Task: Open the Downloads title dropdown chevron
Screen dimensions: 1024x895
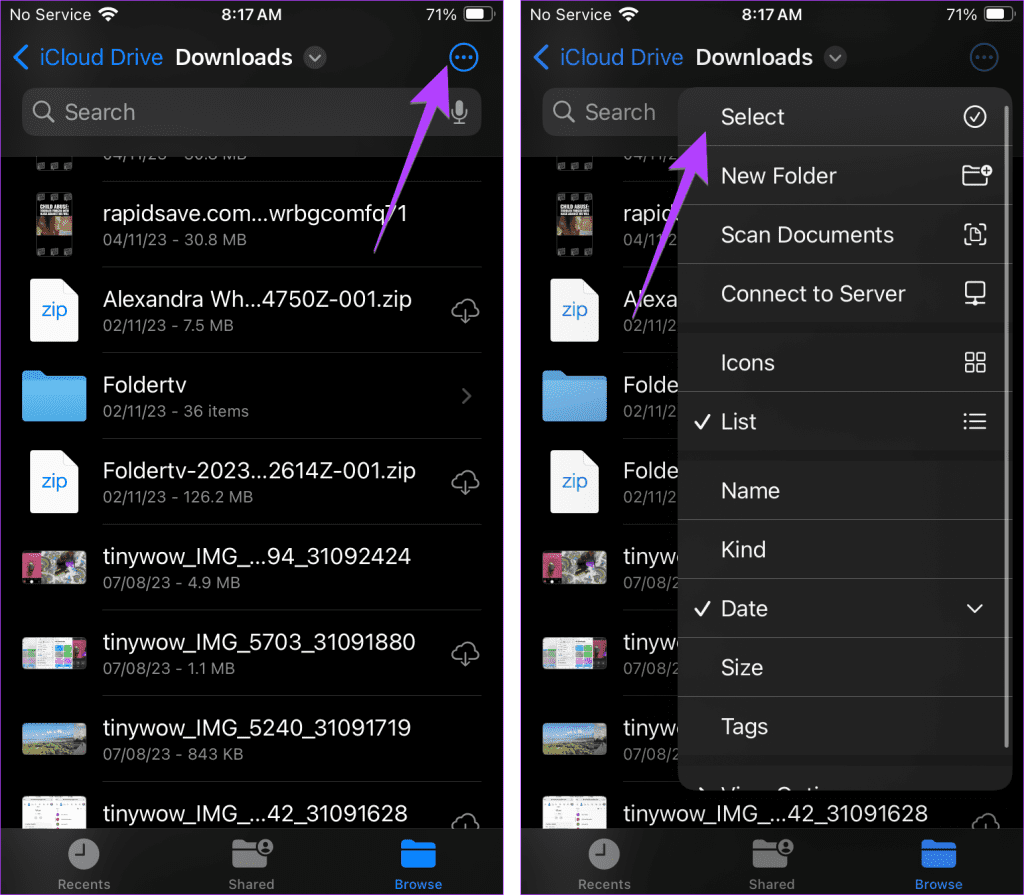Action: point(314,58)
